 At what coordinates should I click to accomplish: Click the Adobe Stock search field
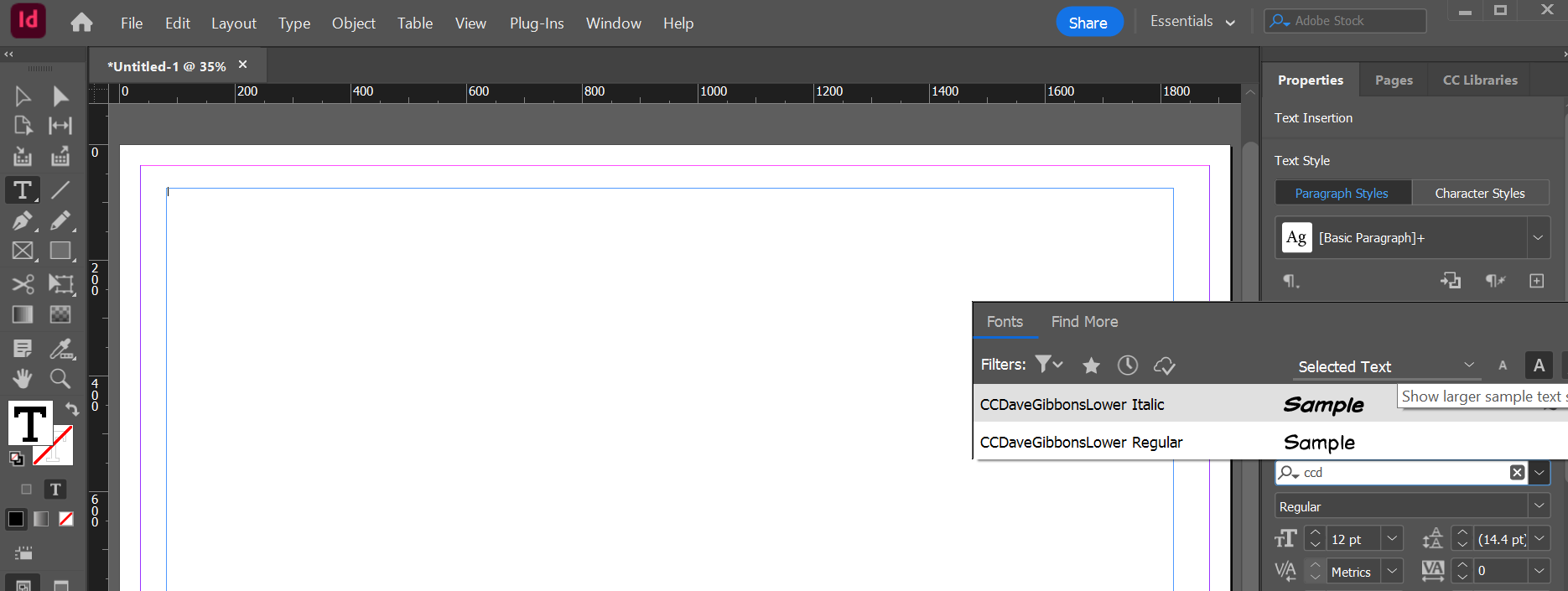[1353, 21]
